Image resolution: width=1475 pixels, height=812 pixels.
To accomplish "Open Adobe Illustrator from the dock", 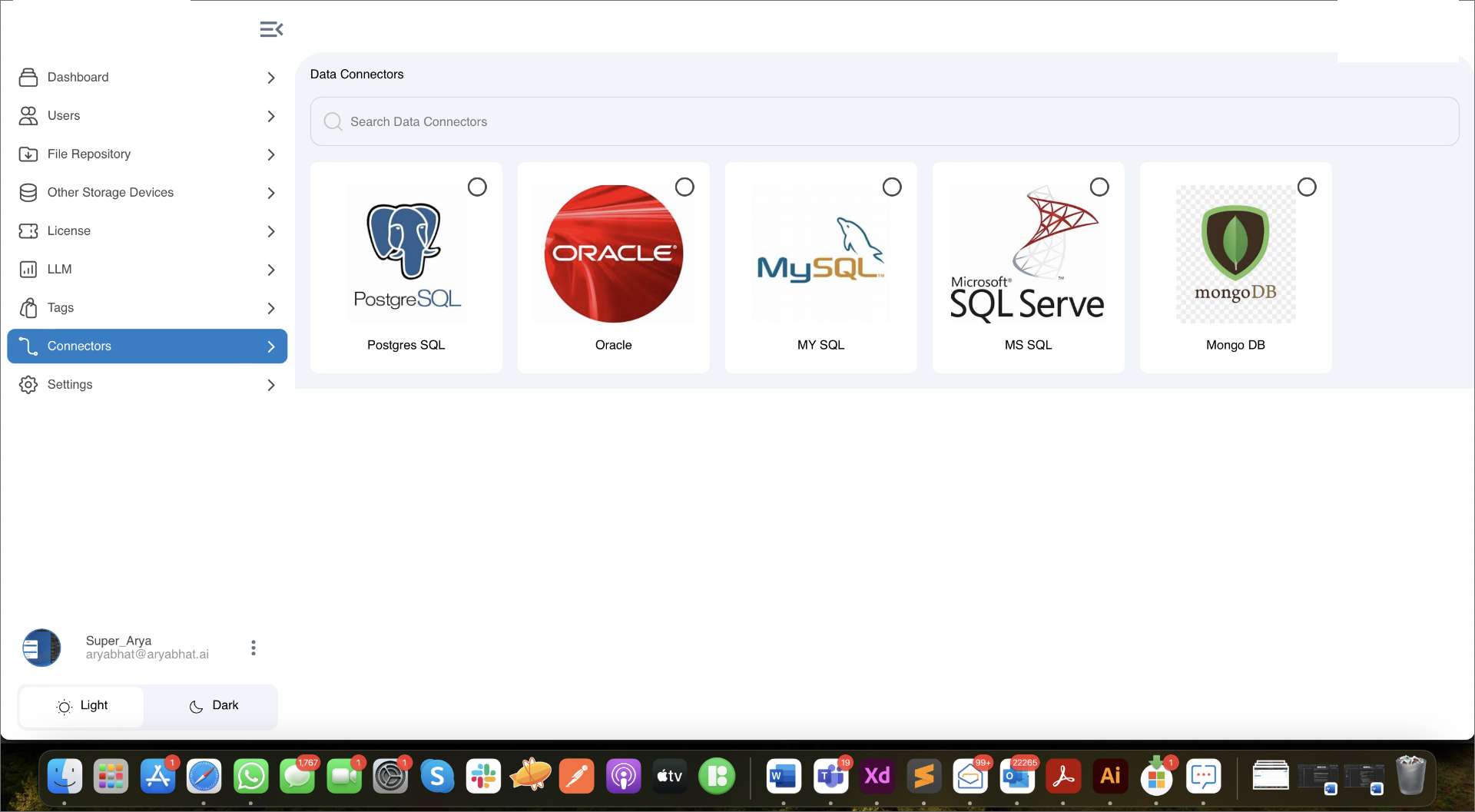I will [x=1110, y=777].
